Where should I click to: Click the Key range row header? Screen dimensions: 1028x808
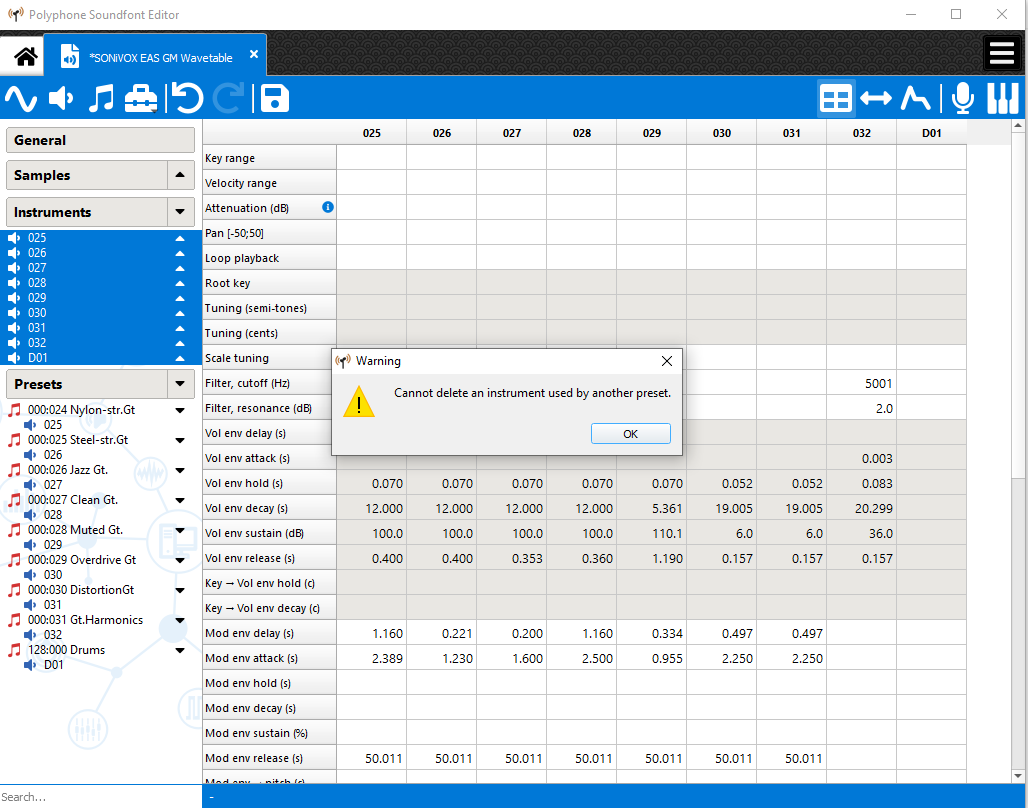pyautogui.click(x=269, y=158)
